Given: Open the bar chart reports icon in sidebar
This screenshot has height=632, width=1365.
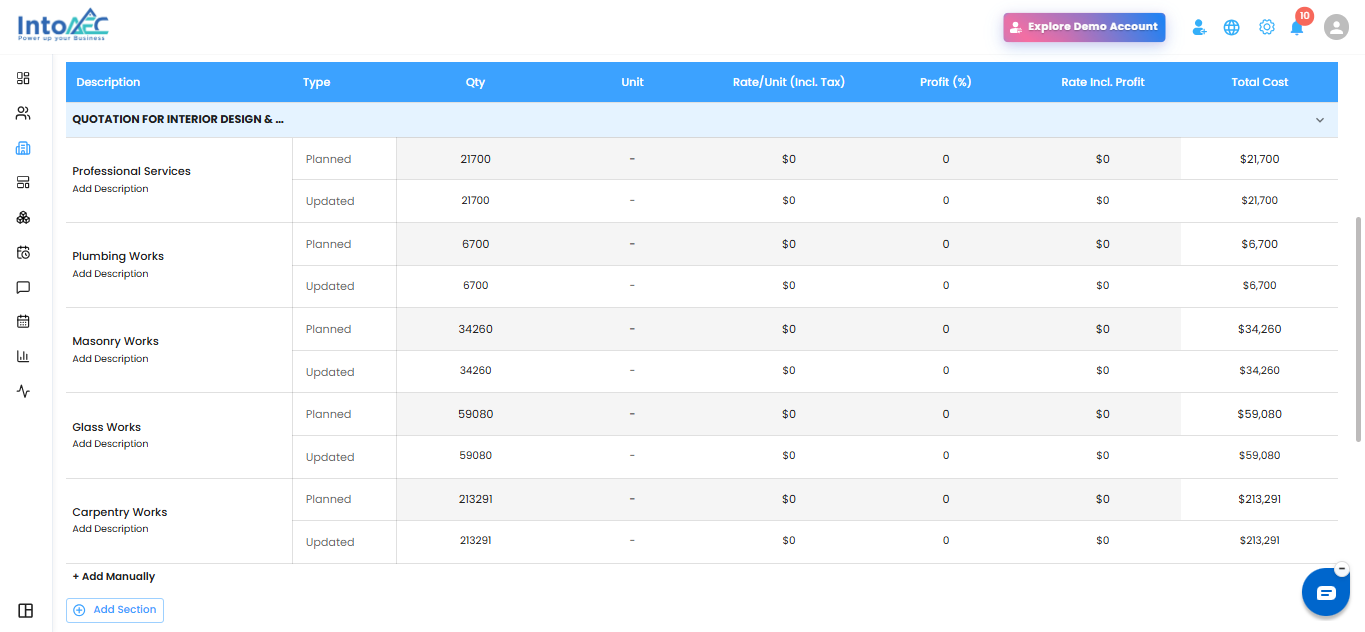Looking at the screenshot, I should 24,356.
